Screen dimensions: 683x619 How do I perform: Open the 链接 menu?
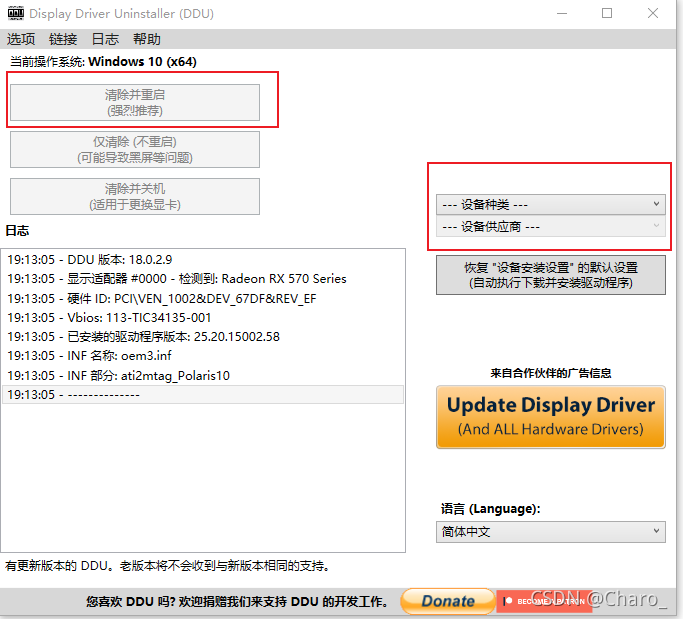pyautogui.click(x=63, y=39)
